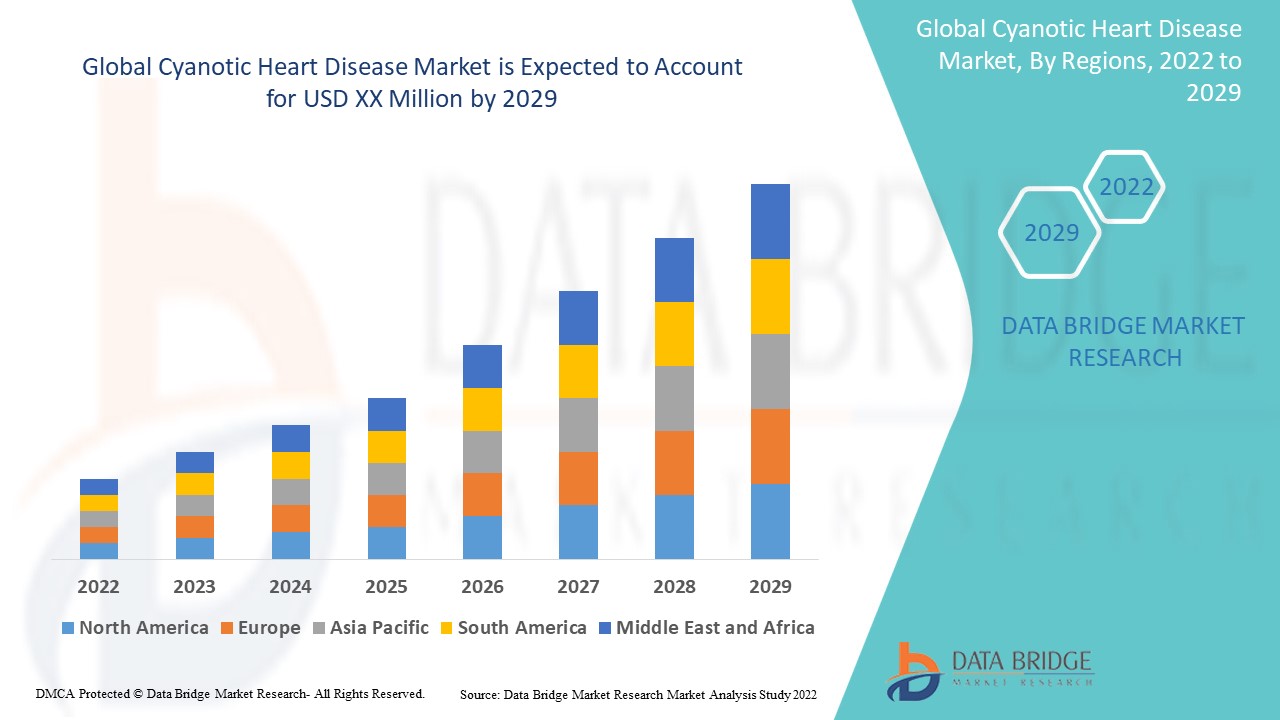
Task: Select the 2022 stacked bar
Action: pyautogui.click(x=99, y=518)
